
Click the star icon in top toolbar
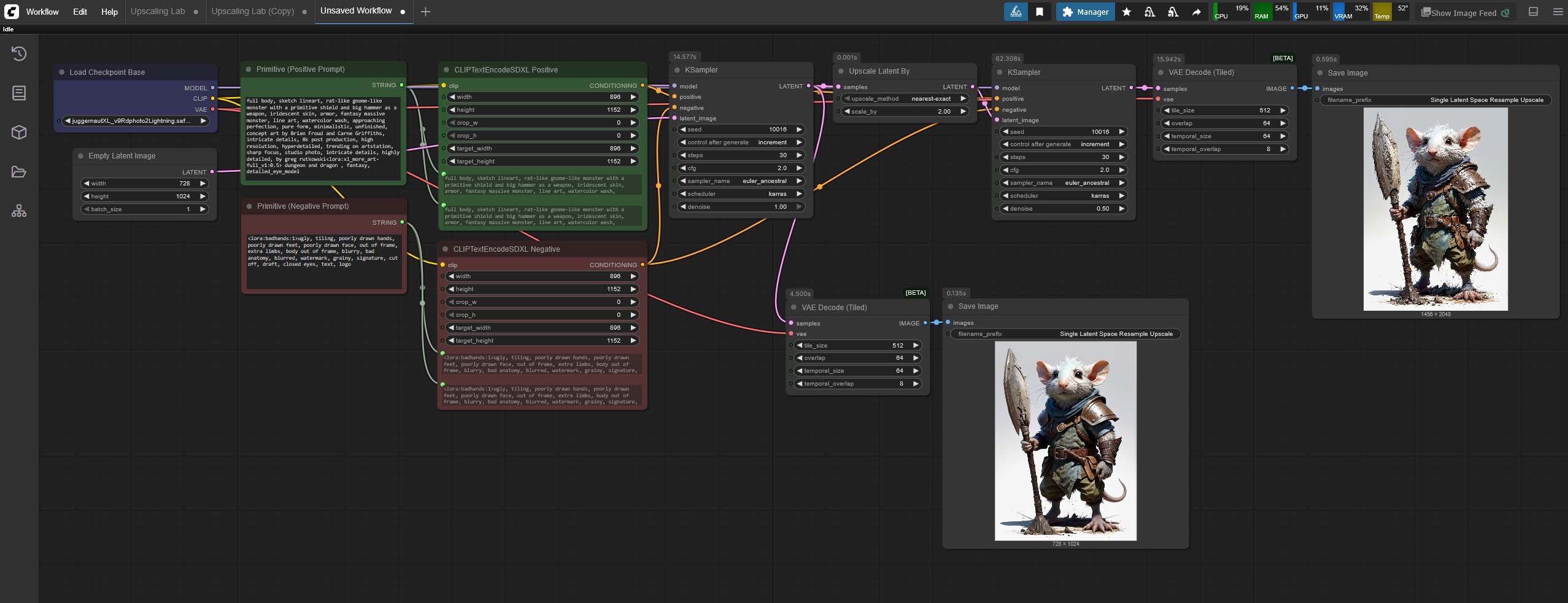coord(1126,12)
